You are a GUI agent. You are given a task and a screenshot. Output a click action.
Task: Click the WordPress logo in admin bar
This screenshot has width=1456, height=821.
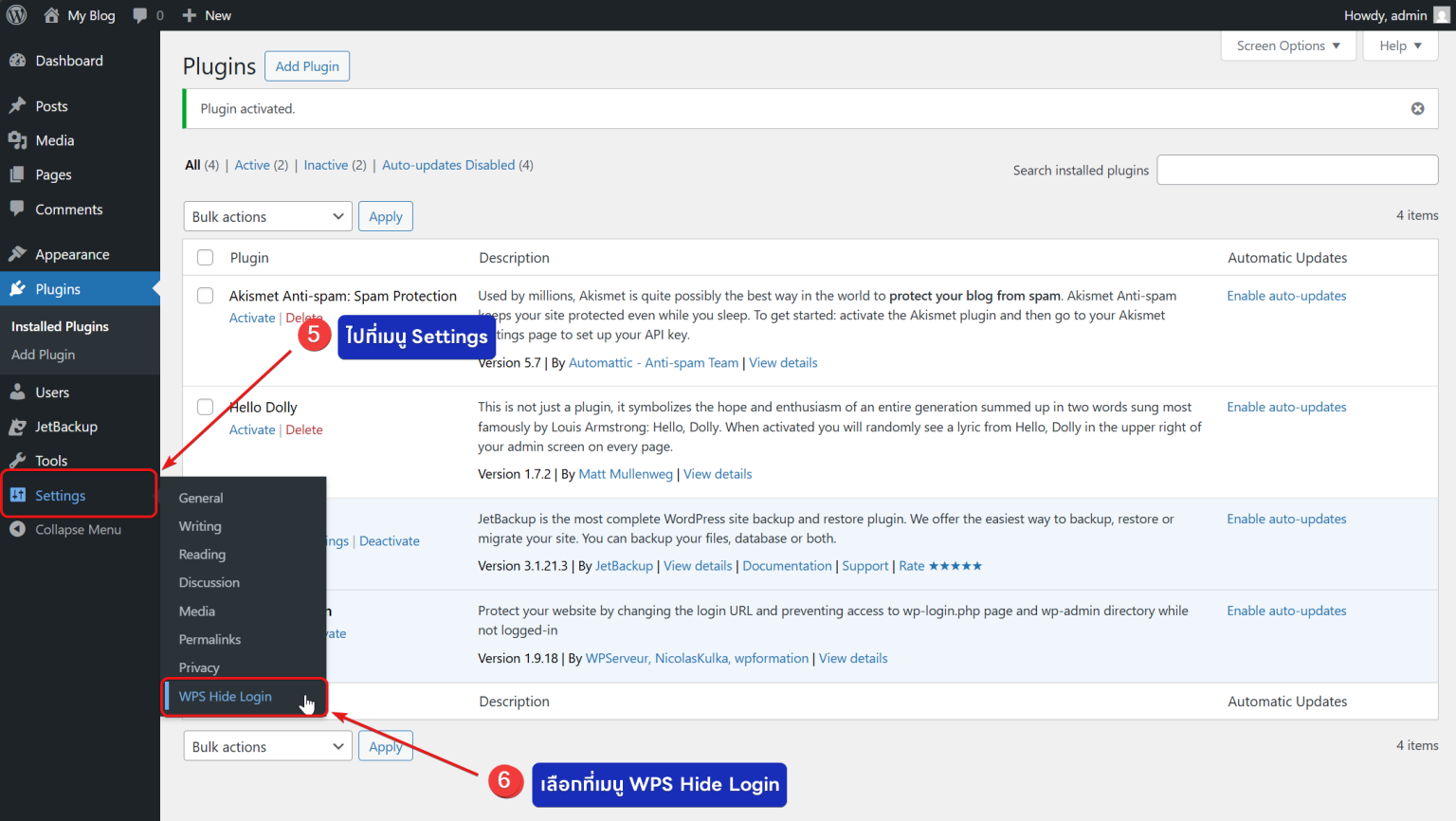tap(17, 15)
